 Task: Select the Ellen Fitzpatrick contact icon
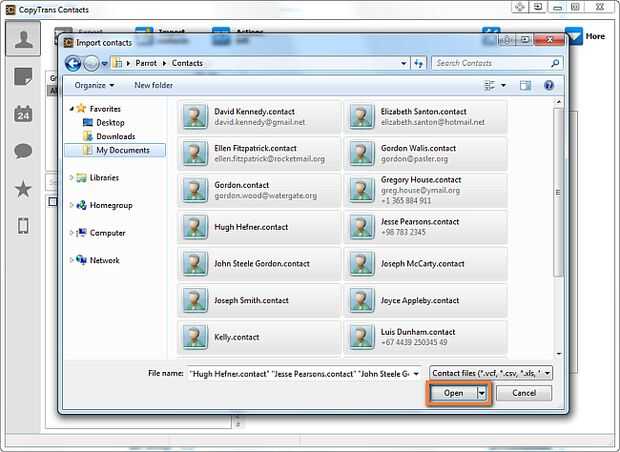coord(195,153)
